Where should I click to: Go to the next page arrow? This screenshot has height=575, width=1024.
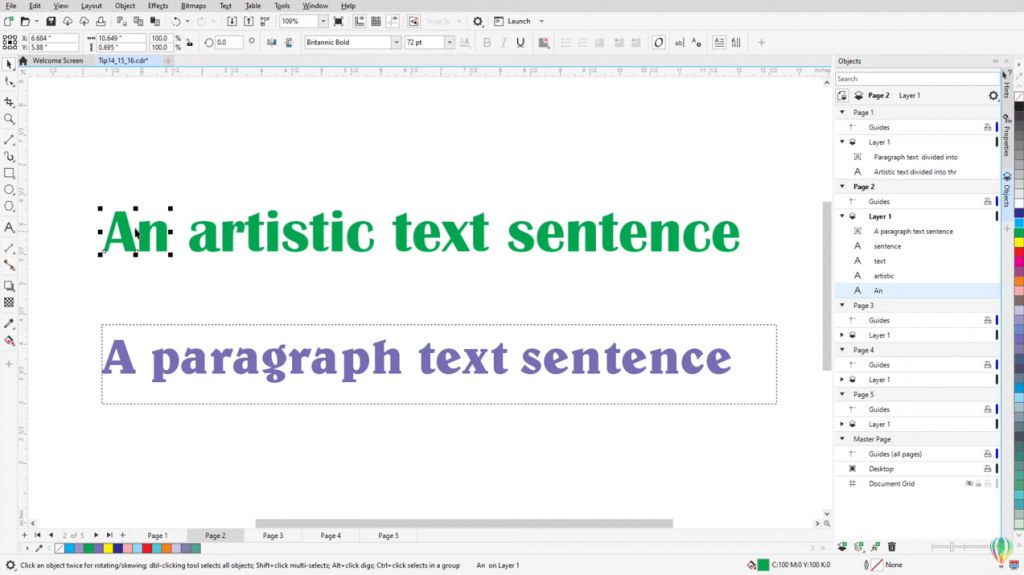96,535
